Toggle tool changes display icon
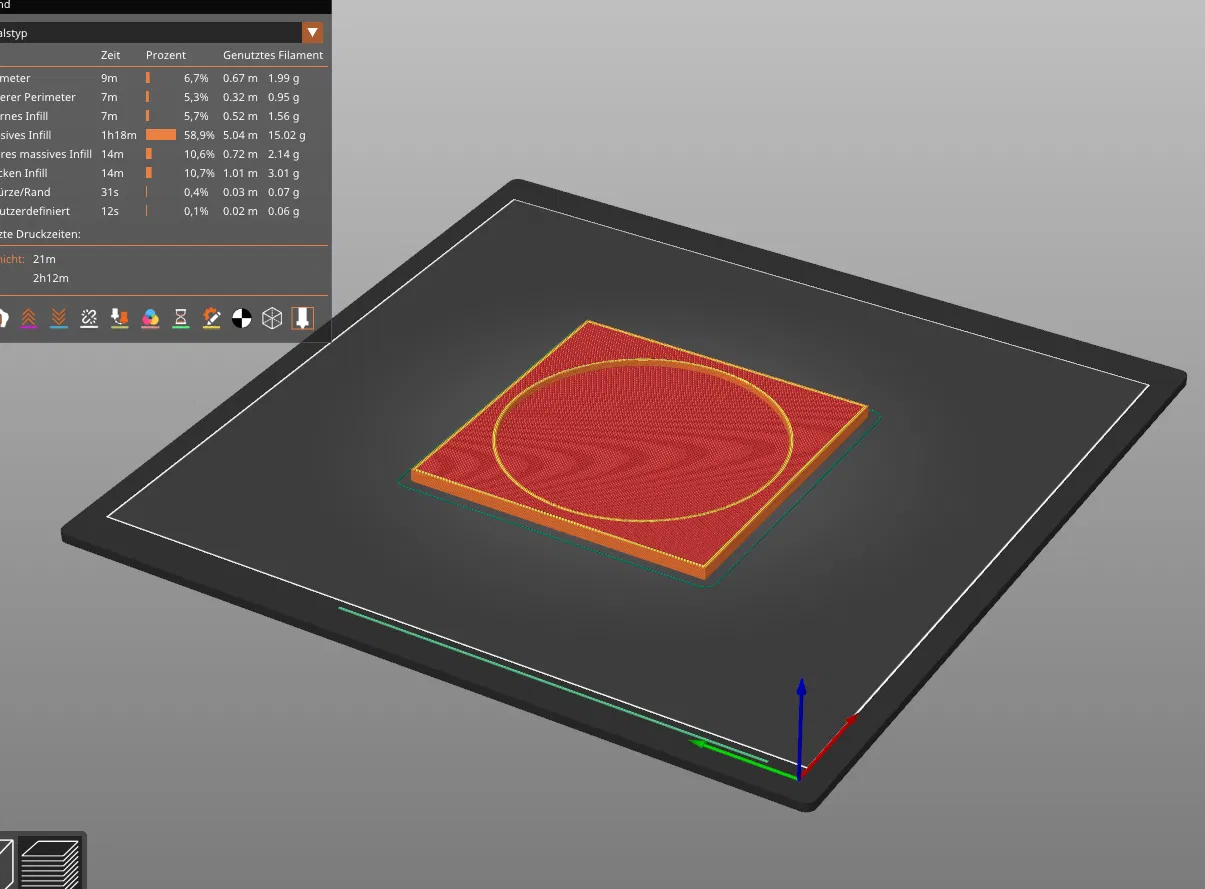This screenshot has height=889, width=1205. tap(120, 318)
